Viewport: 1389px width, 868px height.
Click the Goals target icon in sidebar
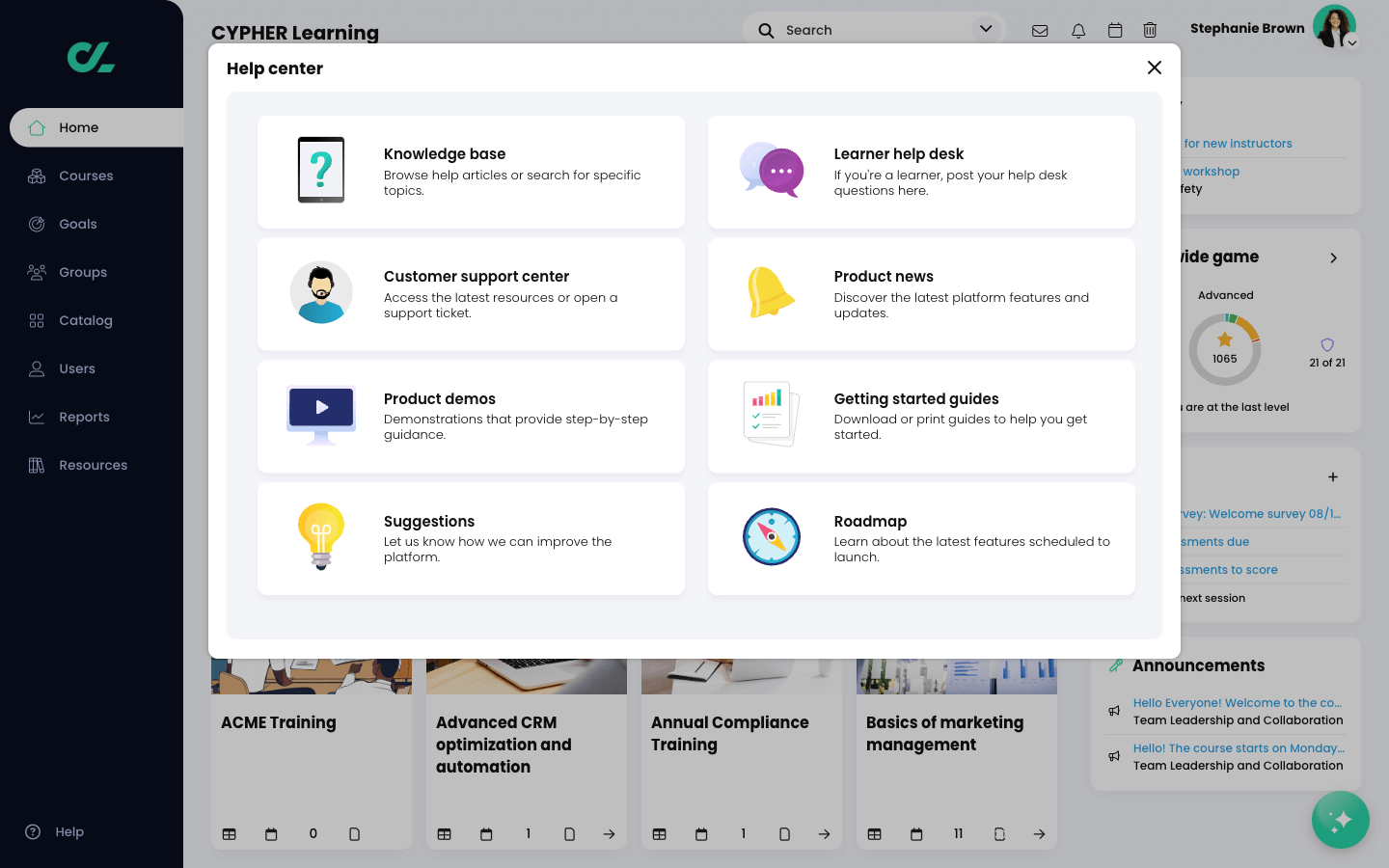pos(37,224)
